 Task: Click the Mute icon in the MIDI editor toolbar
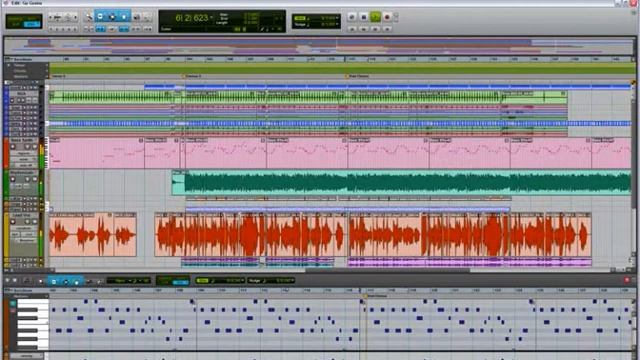click(x=15, y=280)
